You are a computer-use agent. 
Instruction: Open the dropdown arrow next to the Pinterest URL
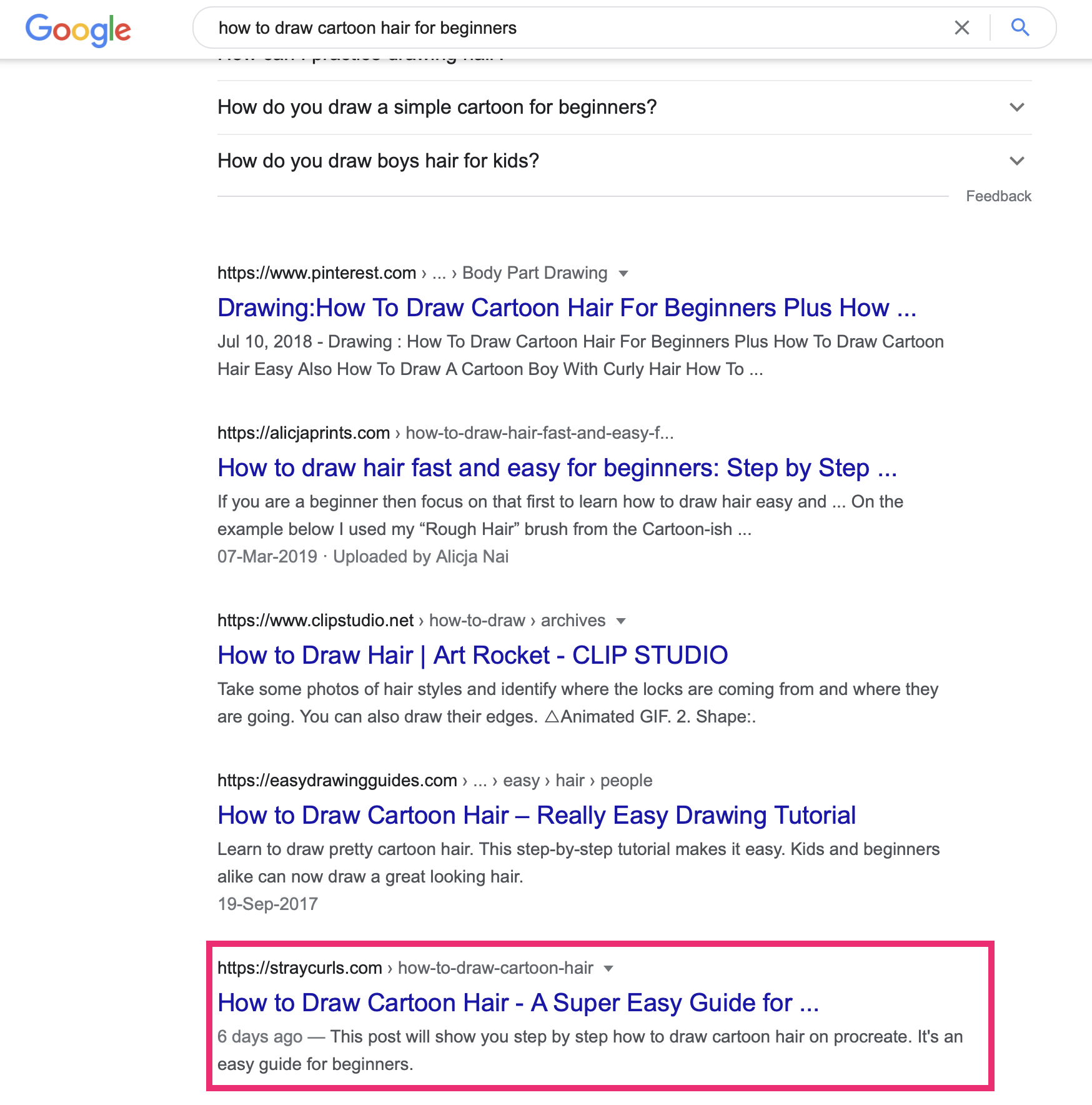[x=623, y=274]
